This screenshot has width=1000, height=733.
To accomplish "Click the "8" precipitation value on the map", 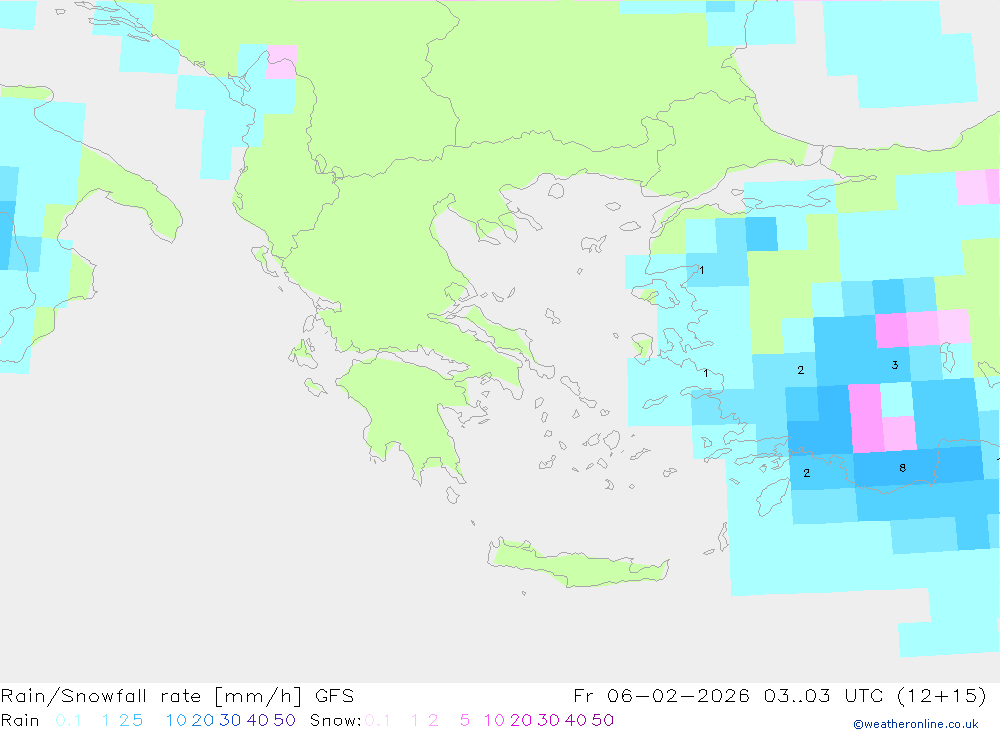I will tap(902, 468).
